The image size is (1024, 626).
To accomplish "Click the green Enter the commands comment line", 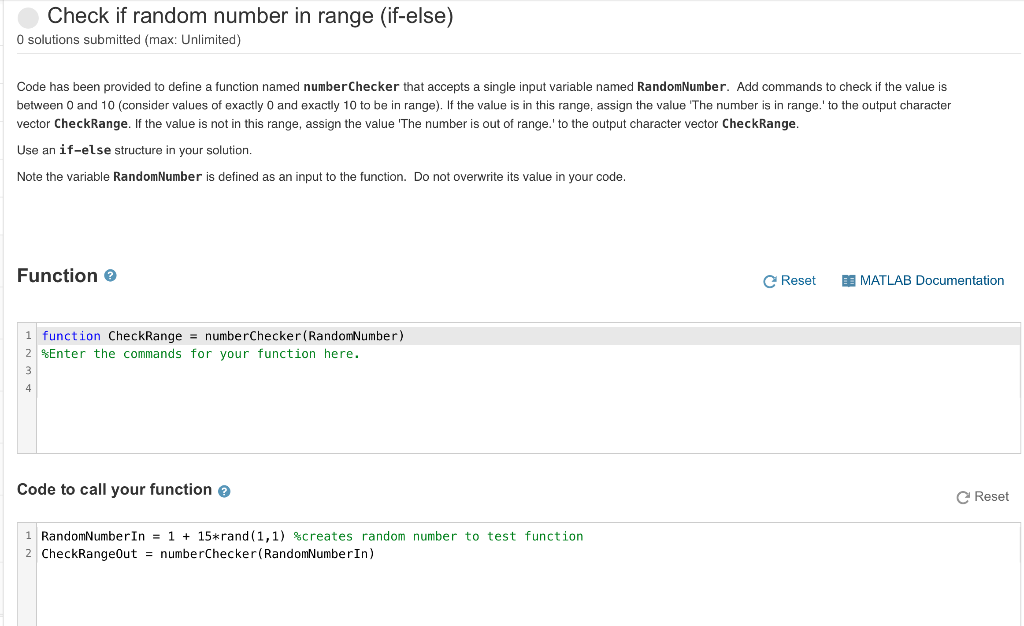I will pos(200,354).
